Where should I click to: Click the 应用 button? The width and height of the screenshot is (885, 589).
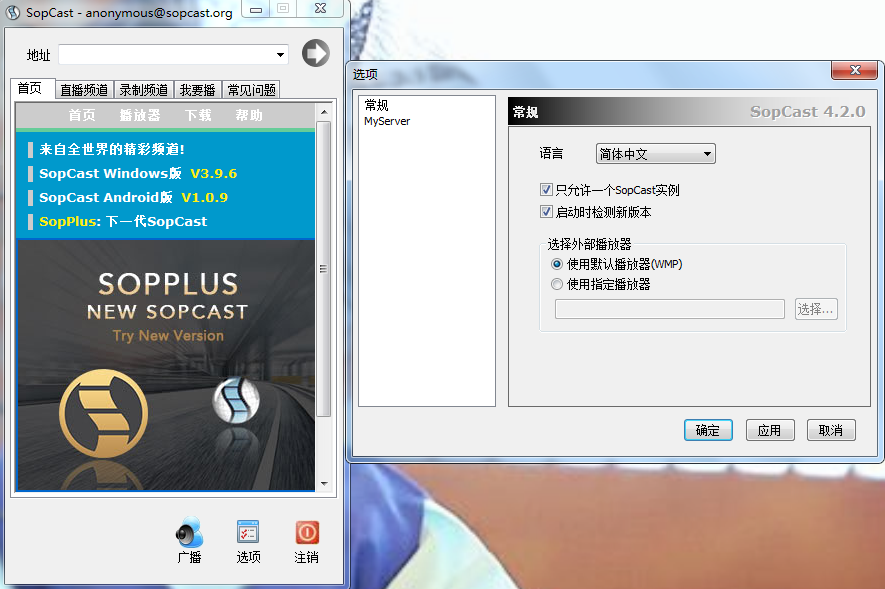click(770, 430)
